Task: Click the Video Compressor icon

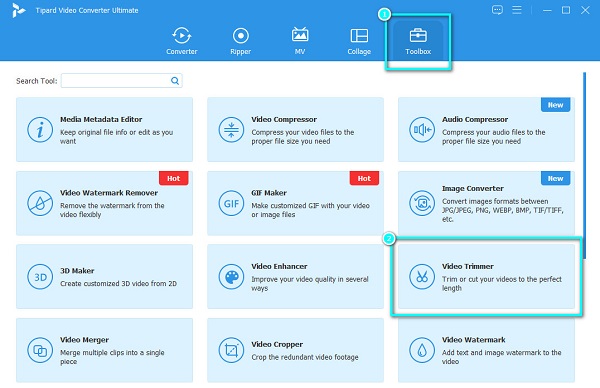Action: [231, 130]
